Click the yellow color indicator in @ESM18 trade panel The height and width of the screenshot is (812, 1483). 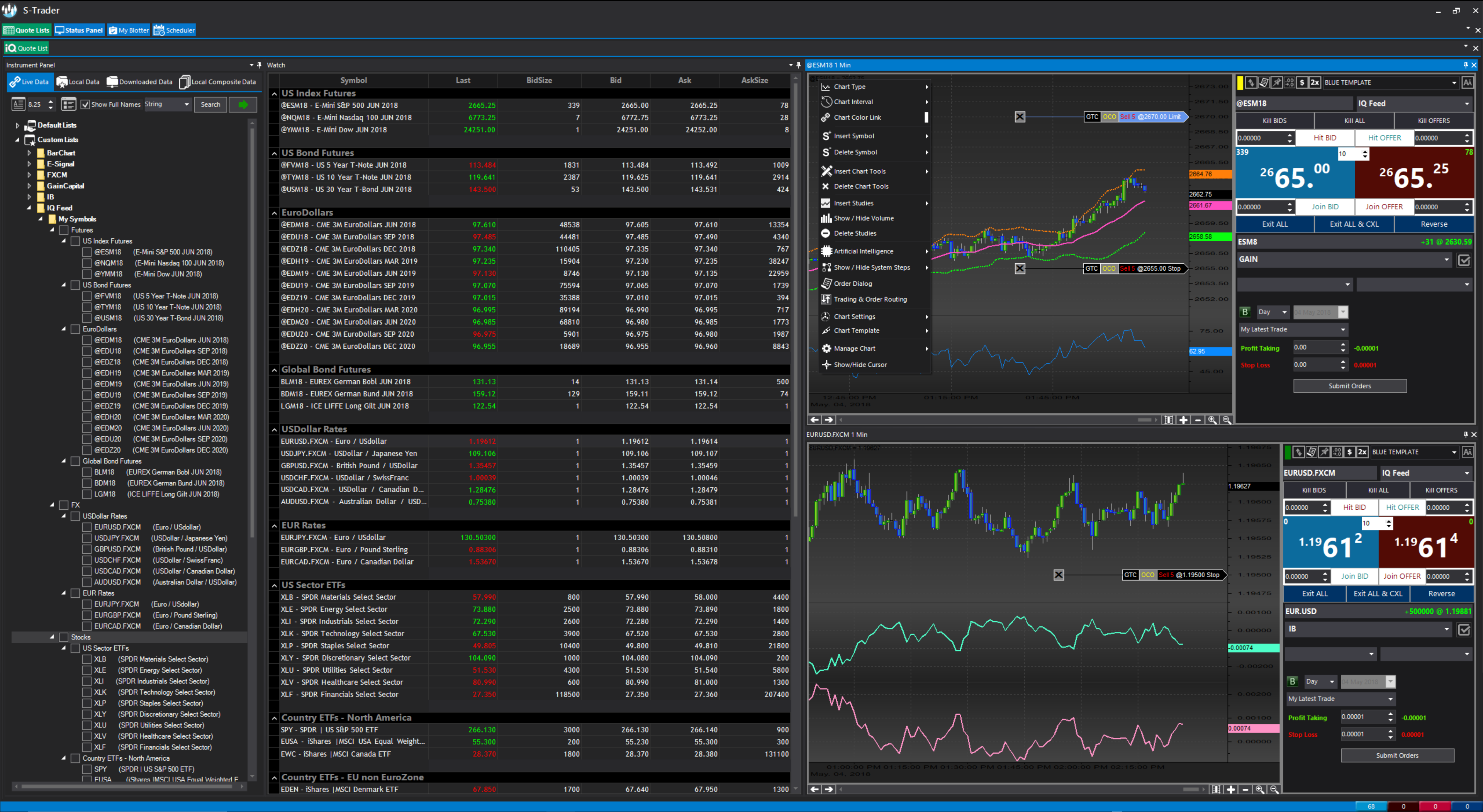click(x=1240, y=83)
